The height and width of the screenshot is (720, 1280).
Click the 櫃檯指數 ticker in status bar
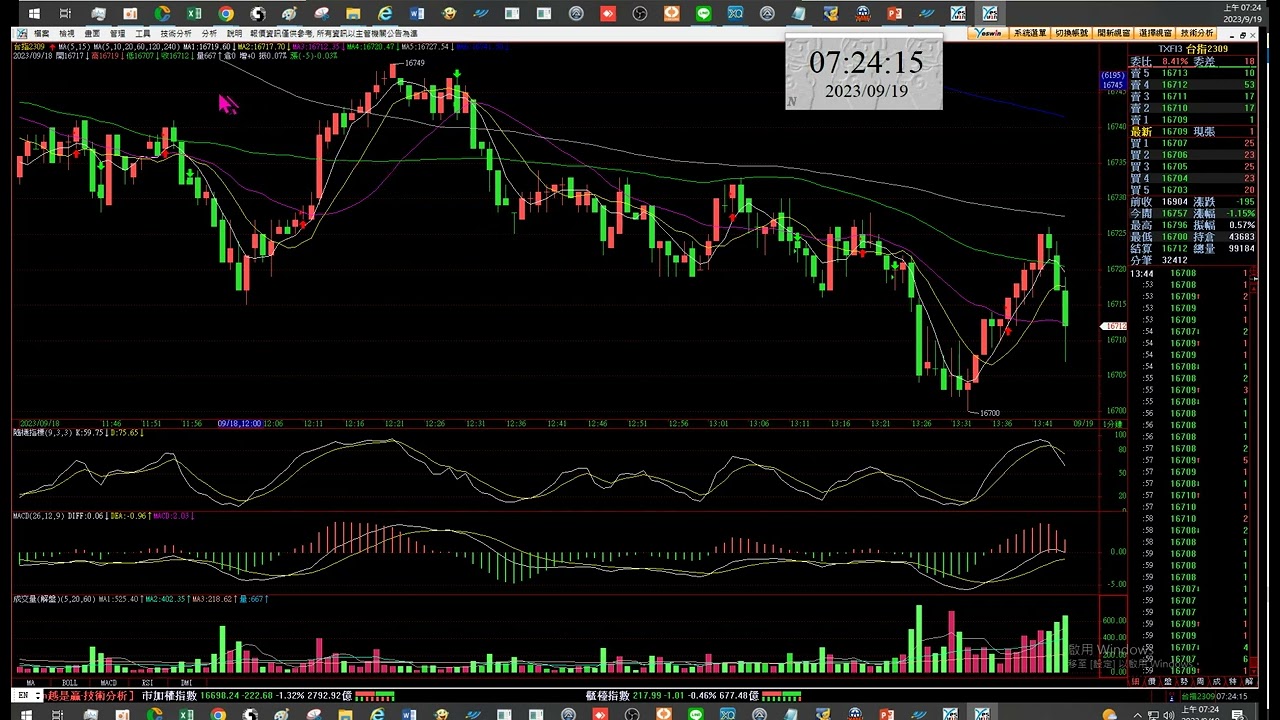[x=607, y=696]
